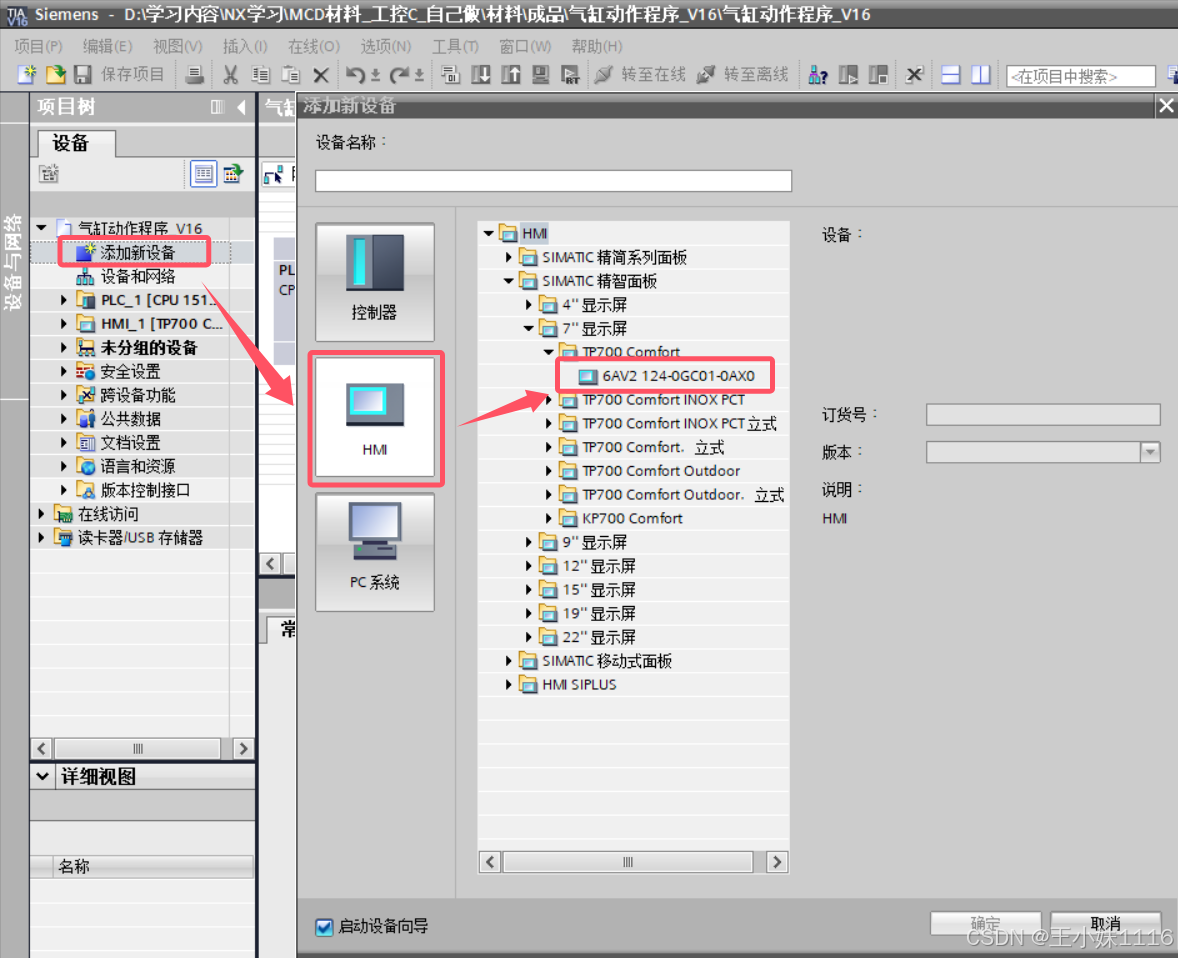Screen dimensions: 1178x958
Task: Click the Paste toolbar icon
Action: click(x=291, y=74)
